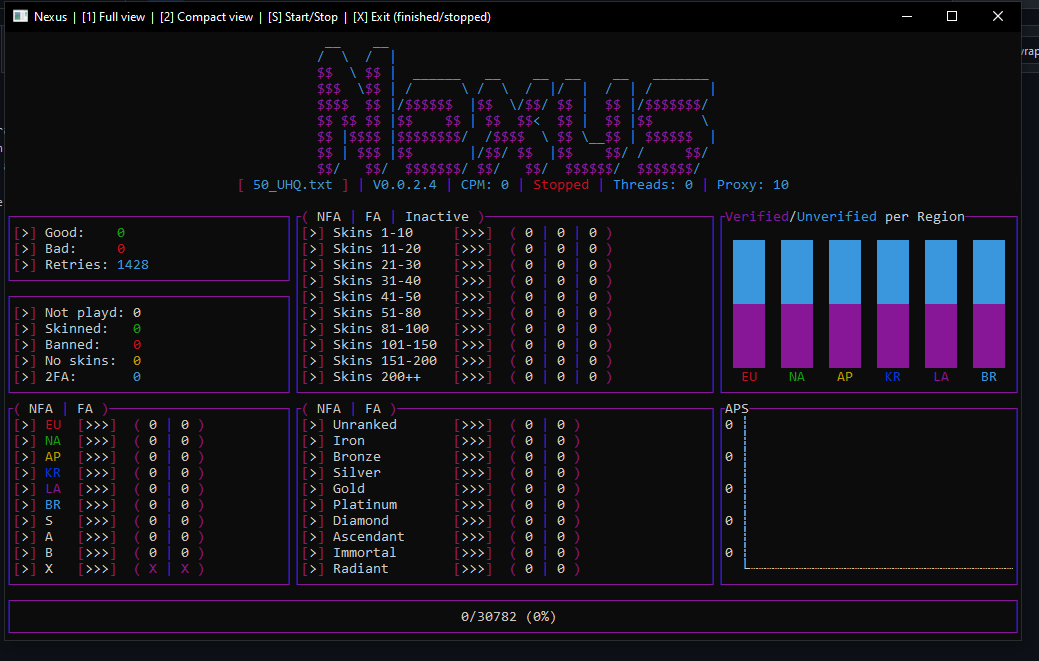This screenshot has width=1039, height=661.
Task: Click the Skinned counter row
Action: [78, 329]
